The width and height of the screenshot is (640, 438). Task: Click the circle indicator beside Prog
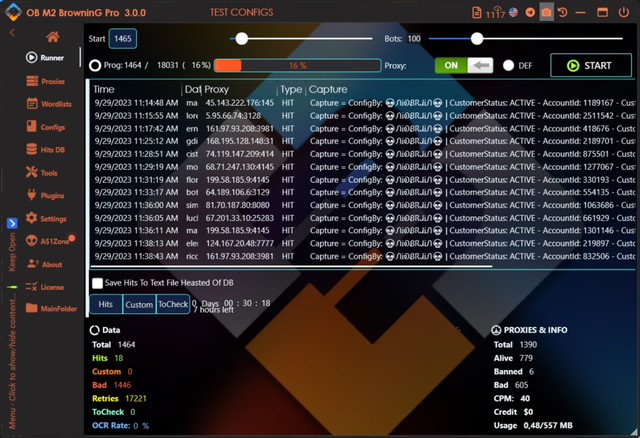95,65
